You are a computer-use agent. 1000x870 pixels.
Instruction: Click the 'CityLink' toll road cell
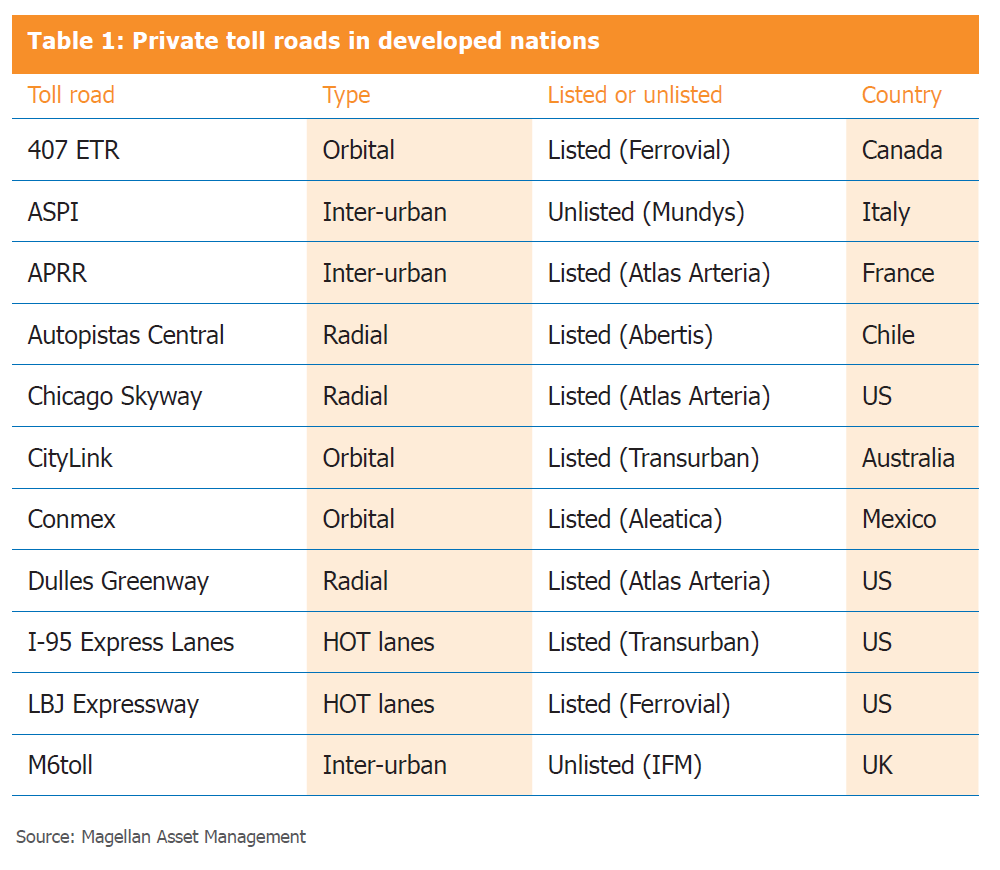tap(70, 458)
